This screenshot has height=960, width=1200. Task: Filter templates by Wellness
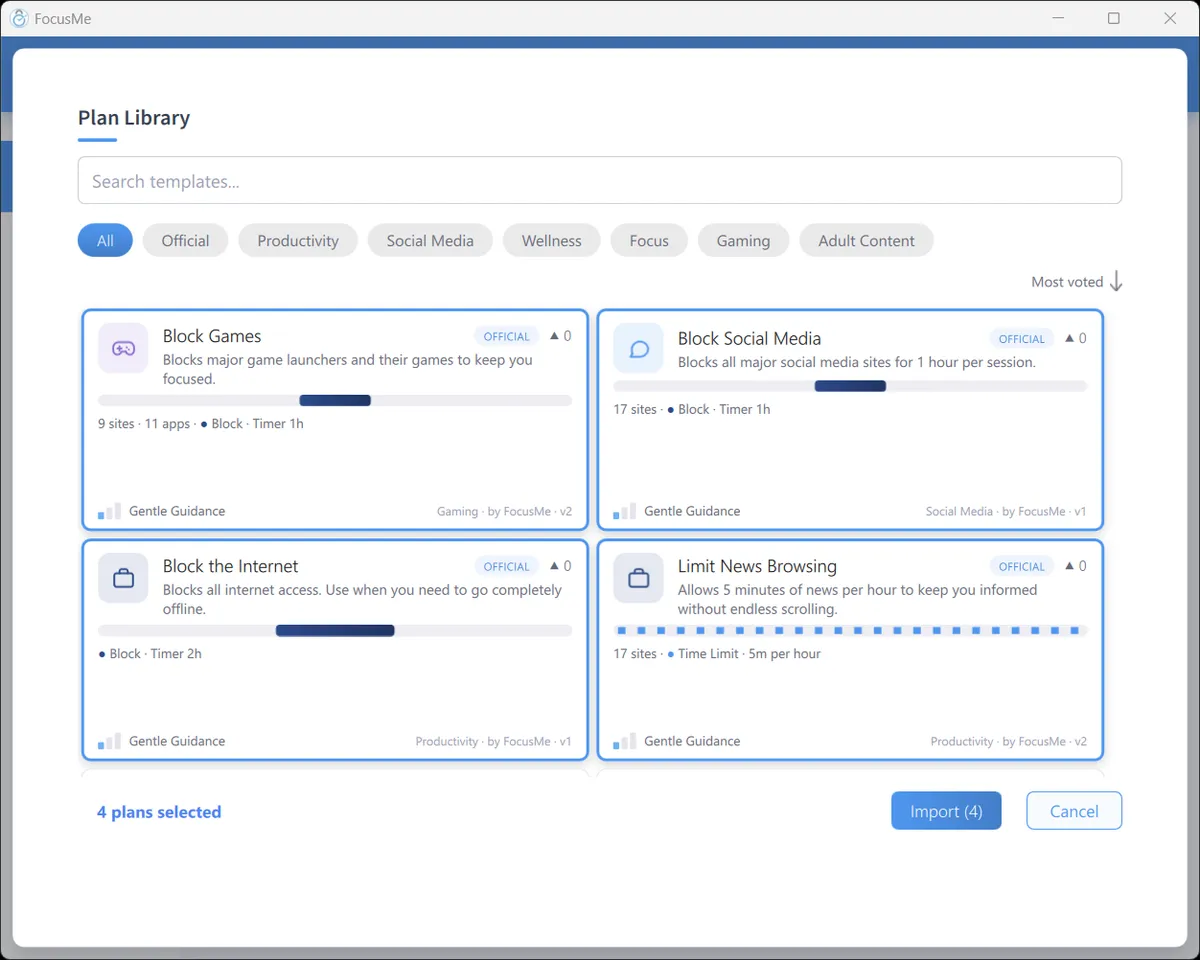point(551,240)
